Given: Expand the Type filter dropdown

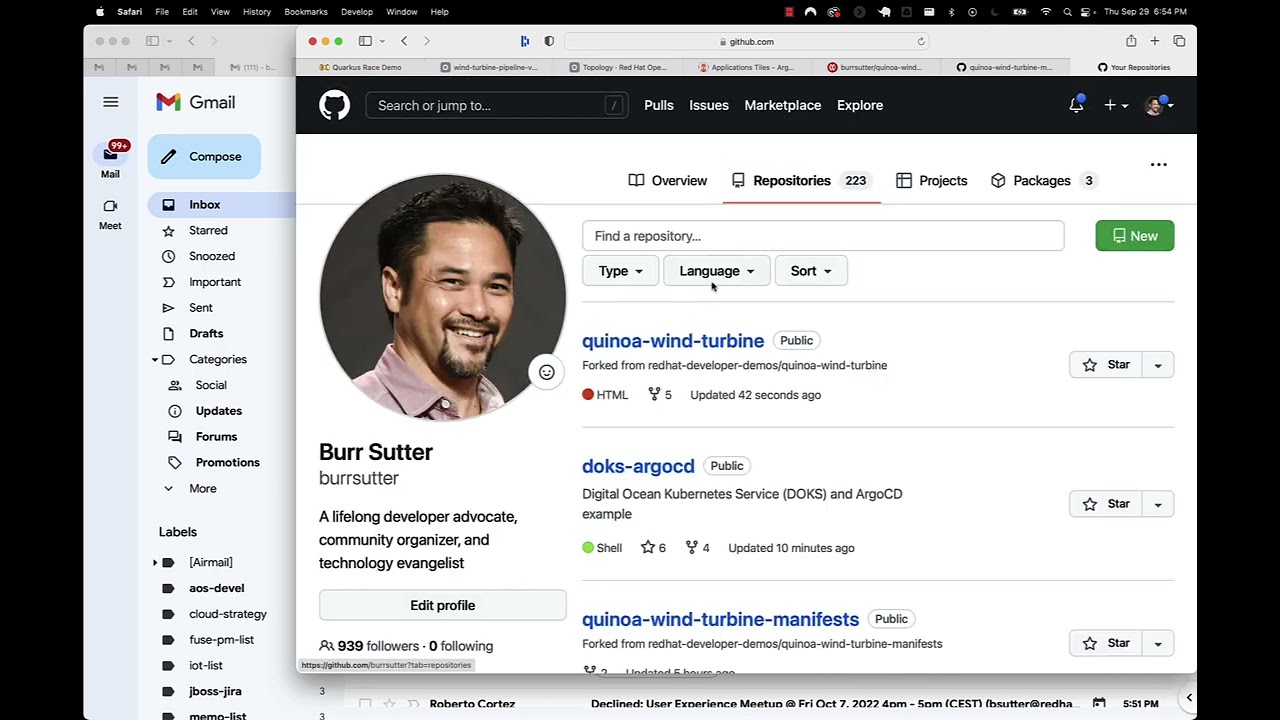Looking at the screenshot, I should (620, 271).
